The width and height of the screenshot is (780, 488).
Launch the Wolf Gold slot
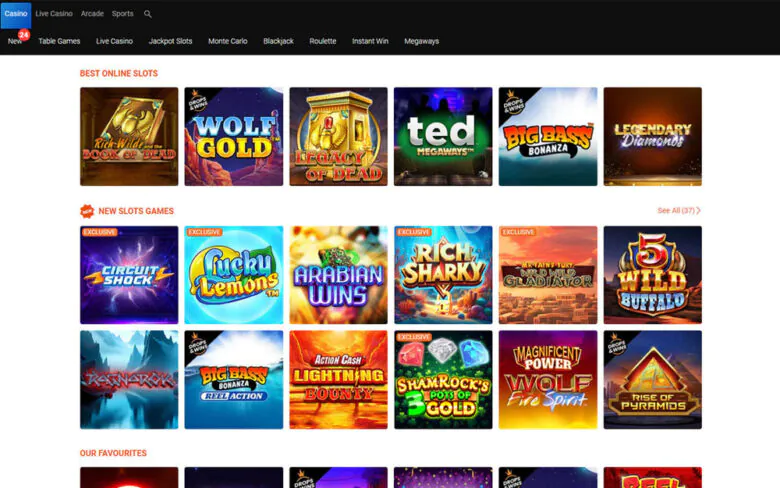(x=234, y=137)
